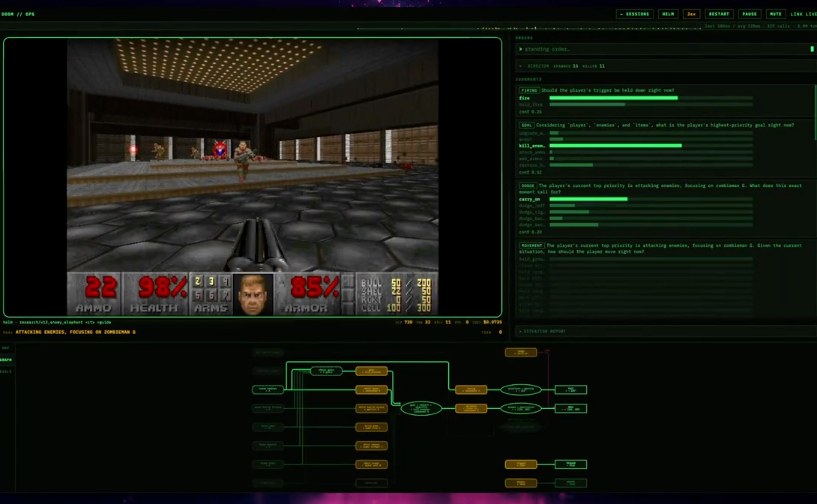Expand the SITUATION REPORT section
The width and height of the screenshot is (817, 504).
point(664,331)
